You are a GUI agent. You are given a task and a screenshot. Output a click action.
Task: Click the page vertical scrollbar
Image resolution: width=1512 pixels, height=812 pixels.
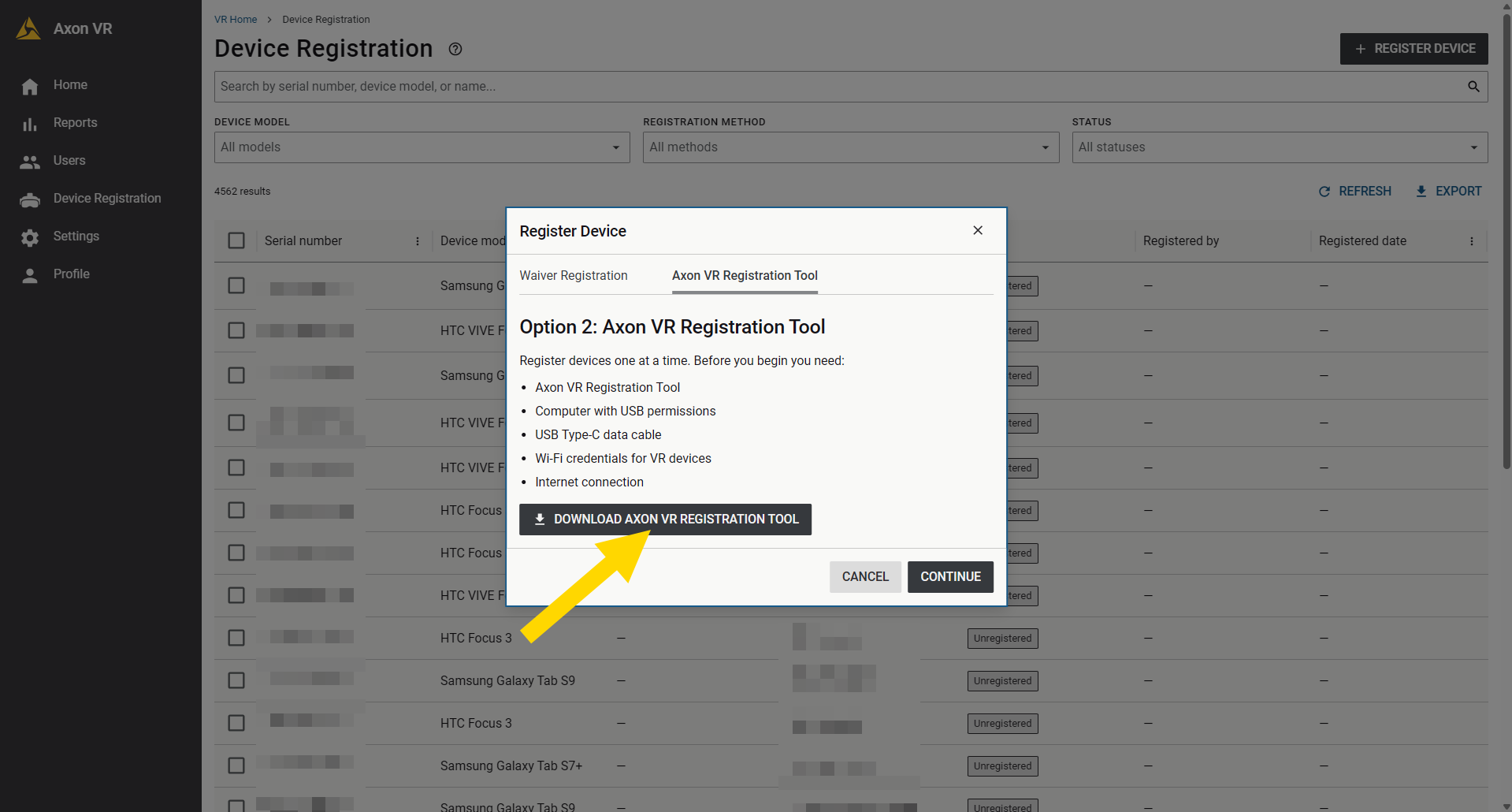1506,240
